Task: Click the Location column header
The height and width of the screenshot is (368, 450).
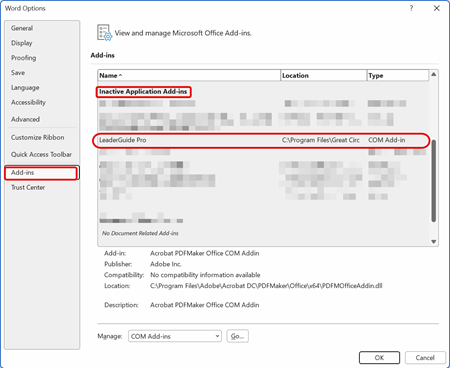Action: pos(323,75)
